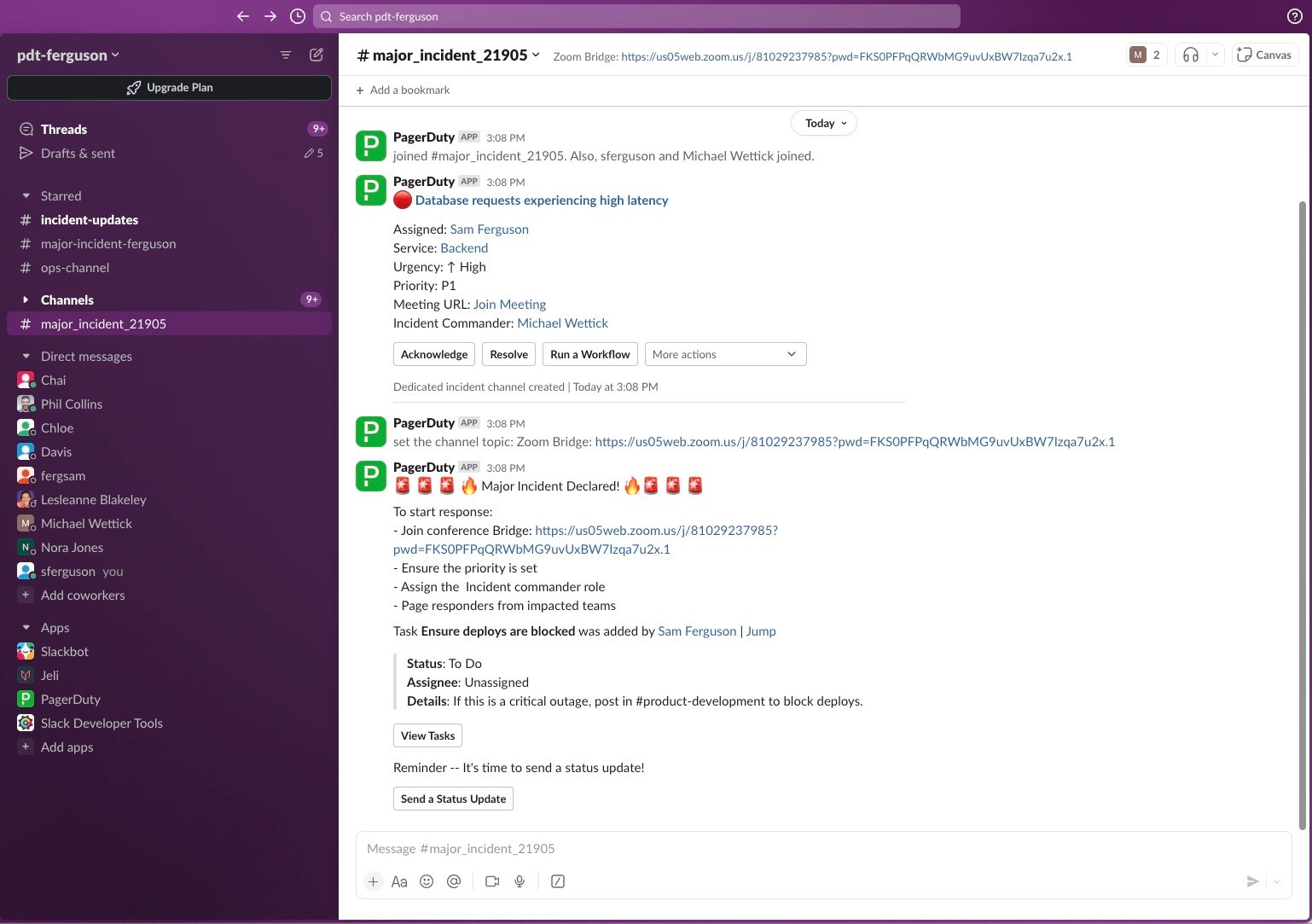
Task: Open the emoji picker in the message composer
Action: point(427,880)
